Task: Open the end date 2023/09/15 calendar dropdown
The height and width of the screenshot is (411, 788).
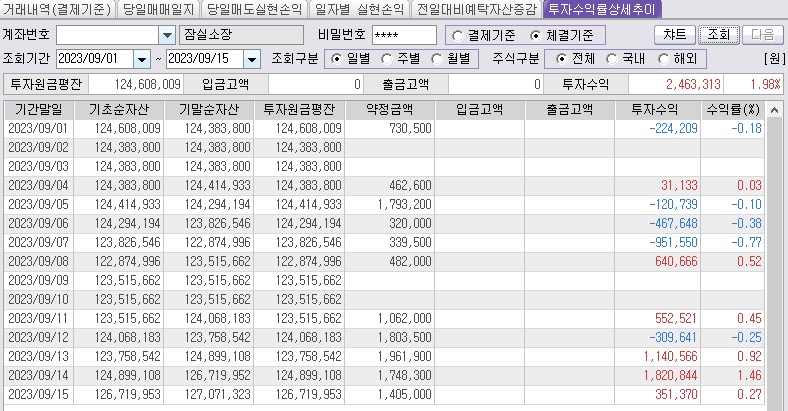Action: pos(251,59)
